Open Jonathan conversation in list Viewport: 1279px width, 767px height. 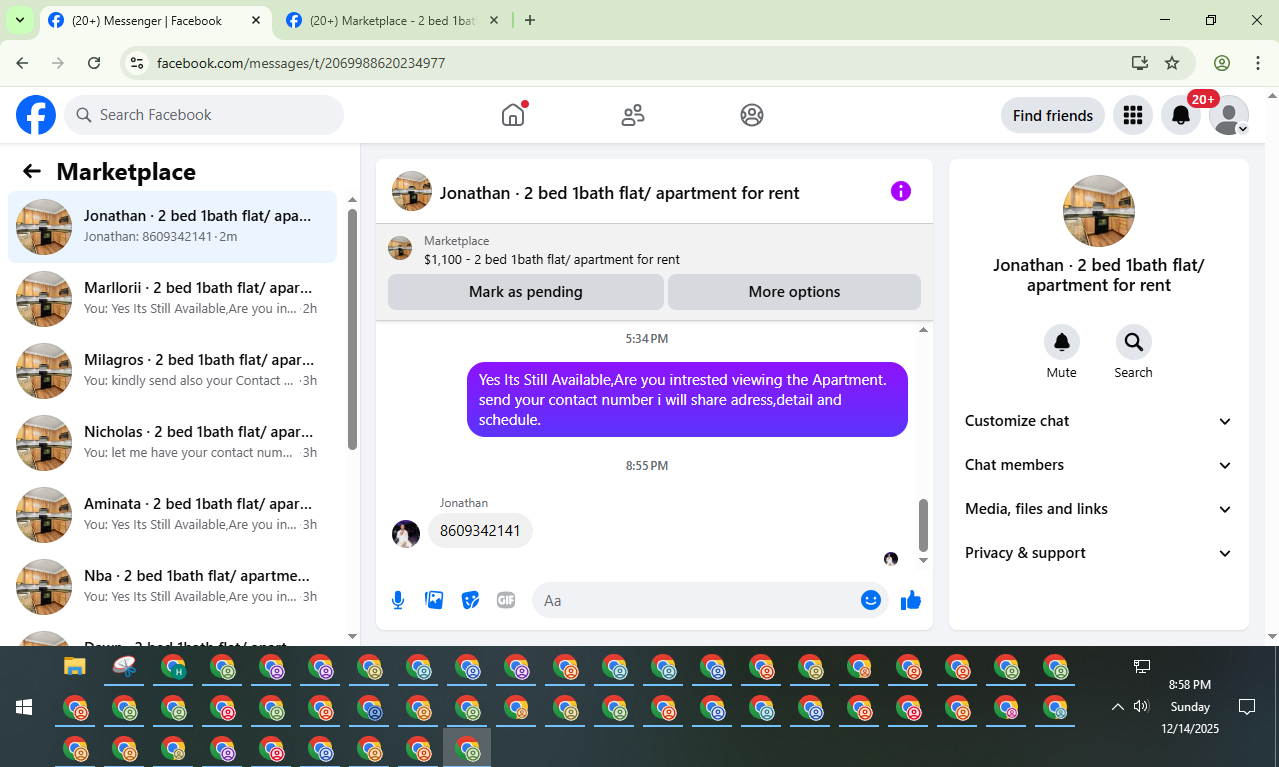tap(172, 227)
